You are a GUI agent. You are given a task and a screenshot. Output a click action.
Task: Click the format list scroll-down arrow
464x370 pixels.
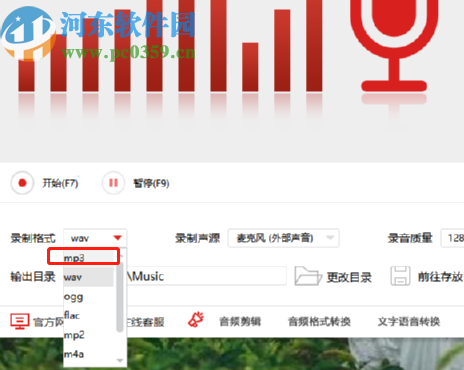pos(120,360)
